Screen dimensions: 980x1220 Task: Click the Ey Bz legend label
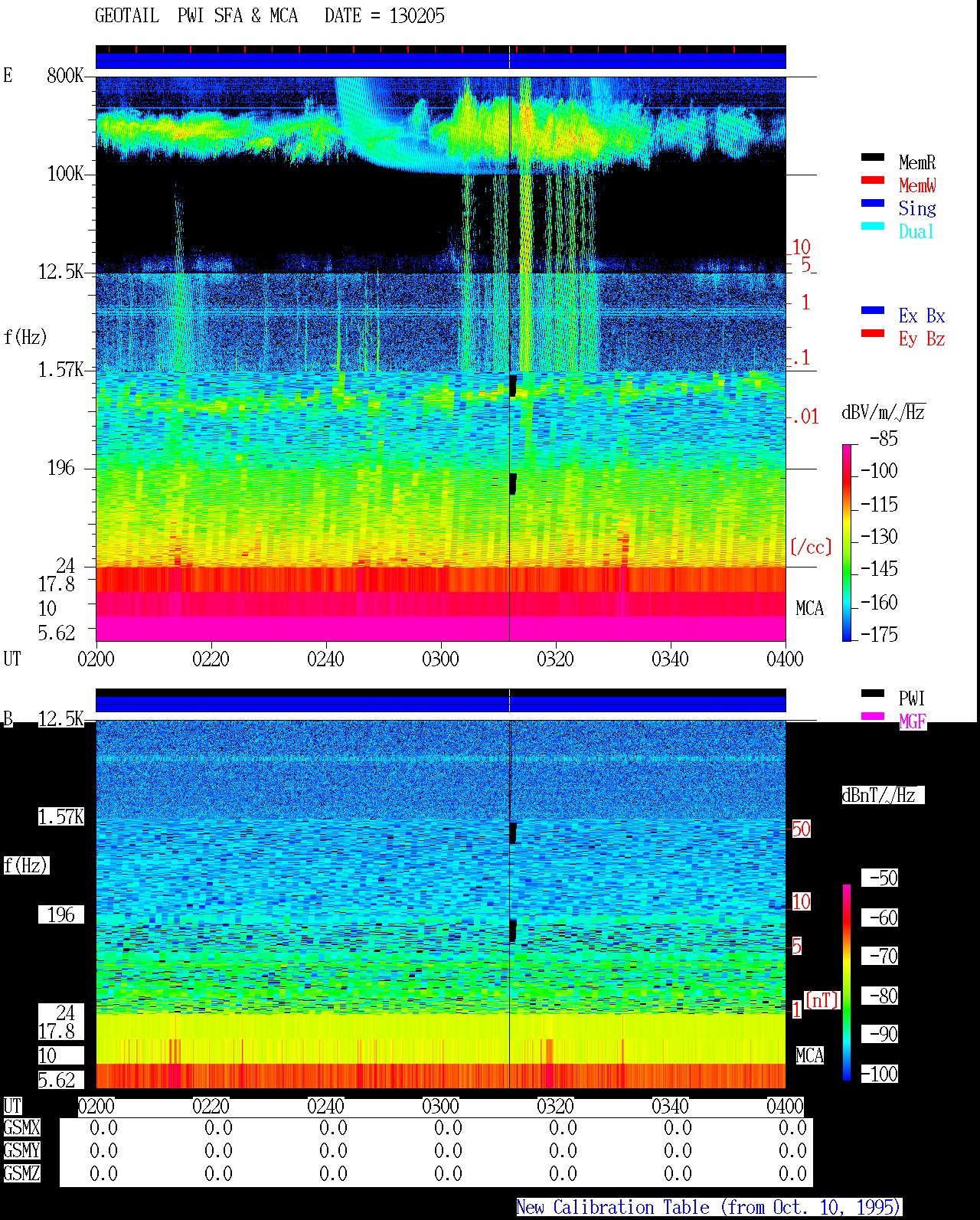point(922,339)
